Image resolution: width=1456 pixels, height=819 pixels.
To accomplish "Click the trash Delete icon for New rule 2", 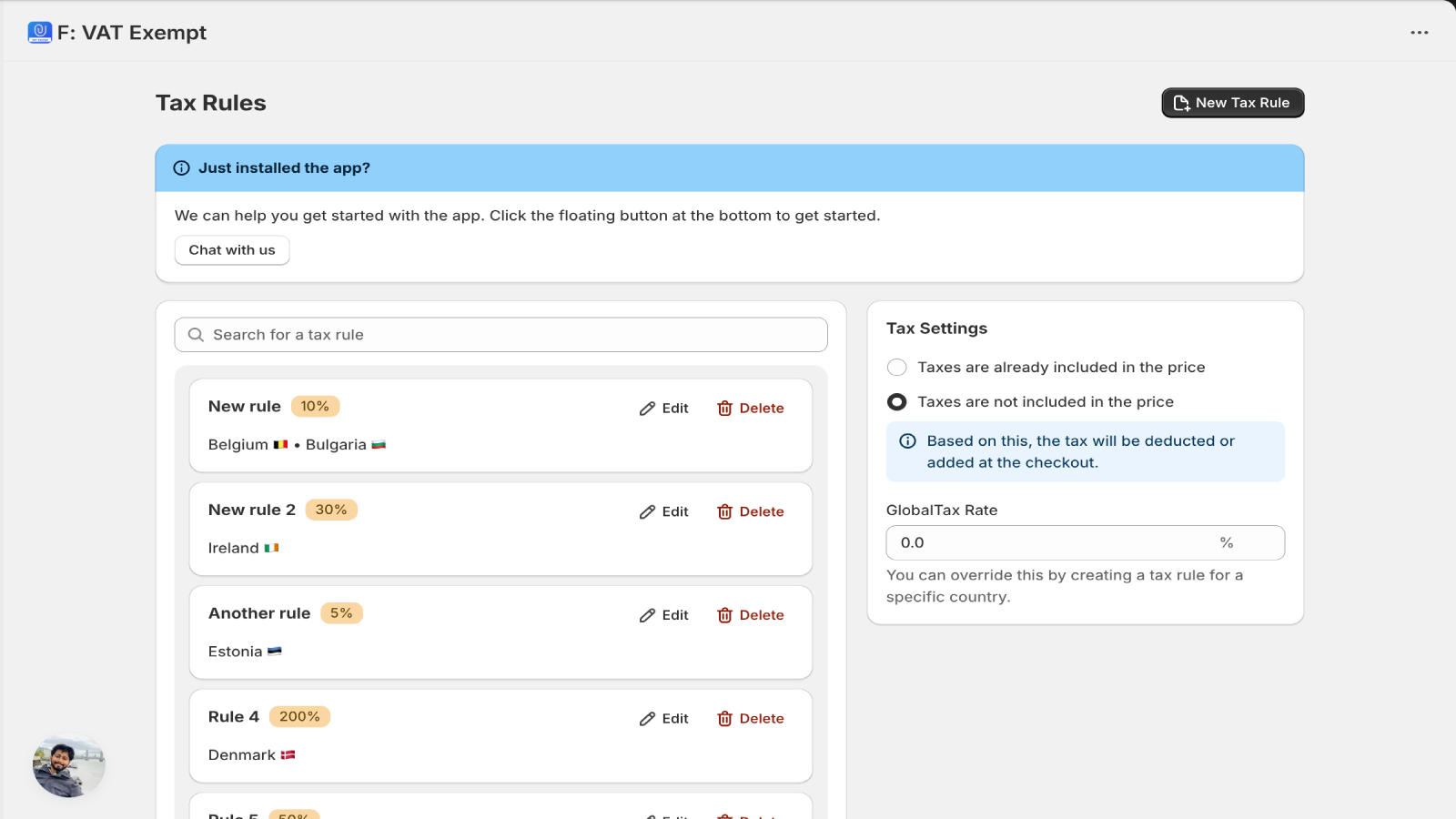I will coord(724,512).
